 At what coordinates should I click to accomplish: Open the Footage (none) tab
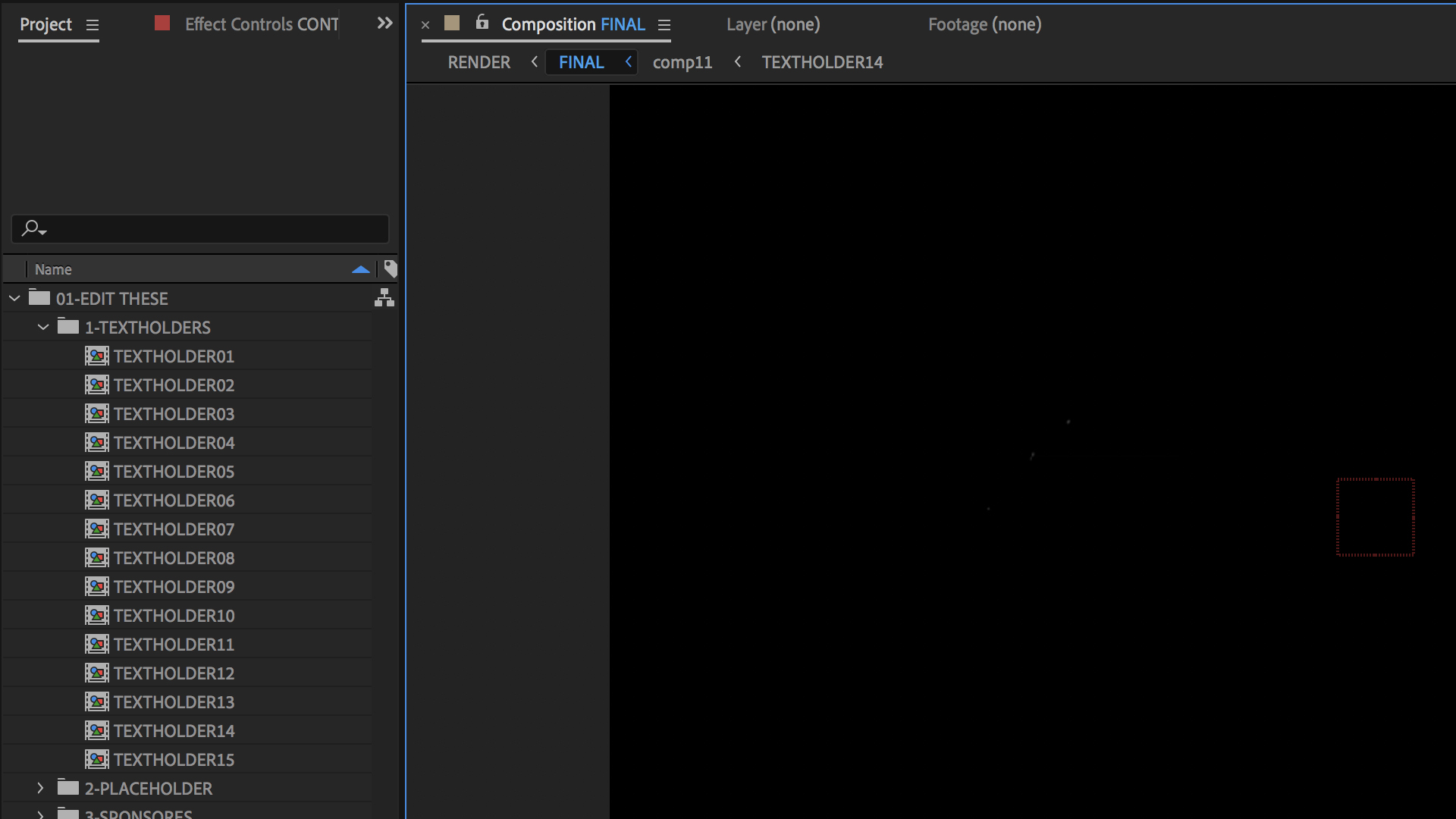[984, 24]
